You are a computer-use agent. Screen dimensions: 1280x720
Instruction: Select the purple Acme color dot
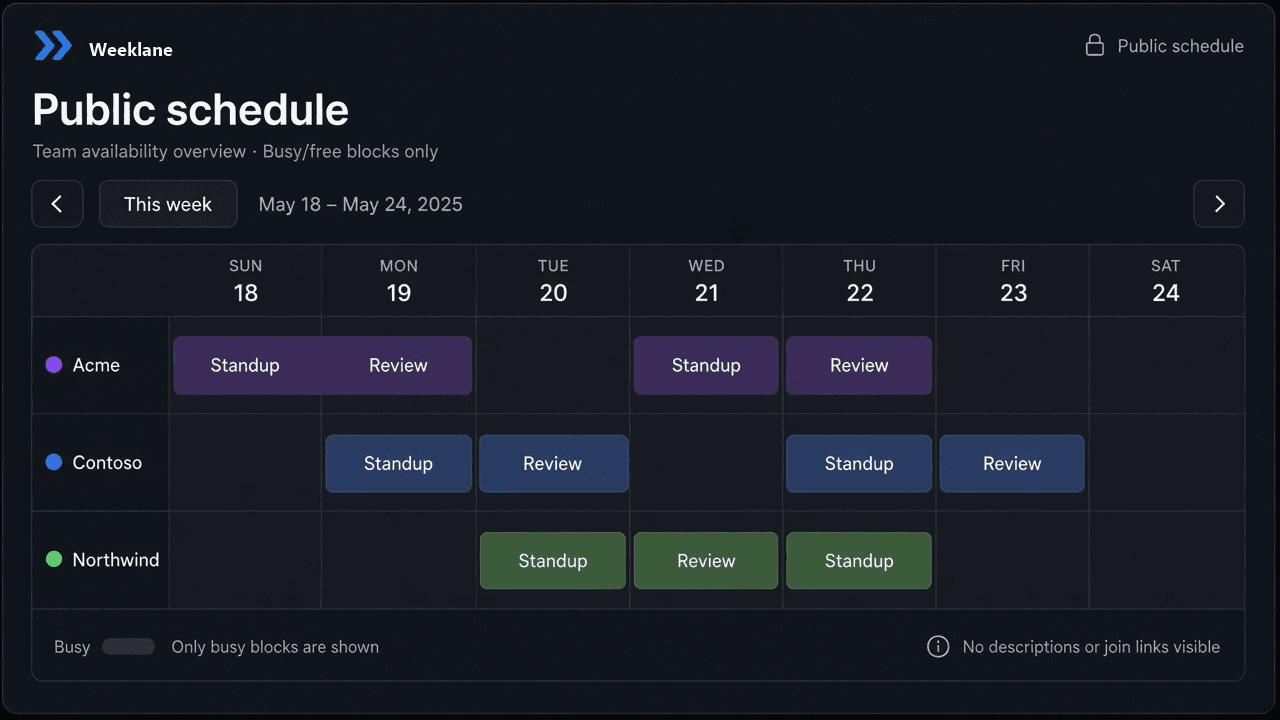[54, 365]
